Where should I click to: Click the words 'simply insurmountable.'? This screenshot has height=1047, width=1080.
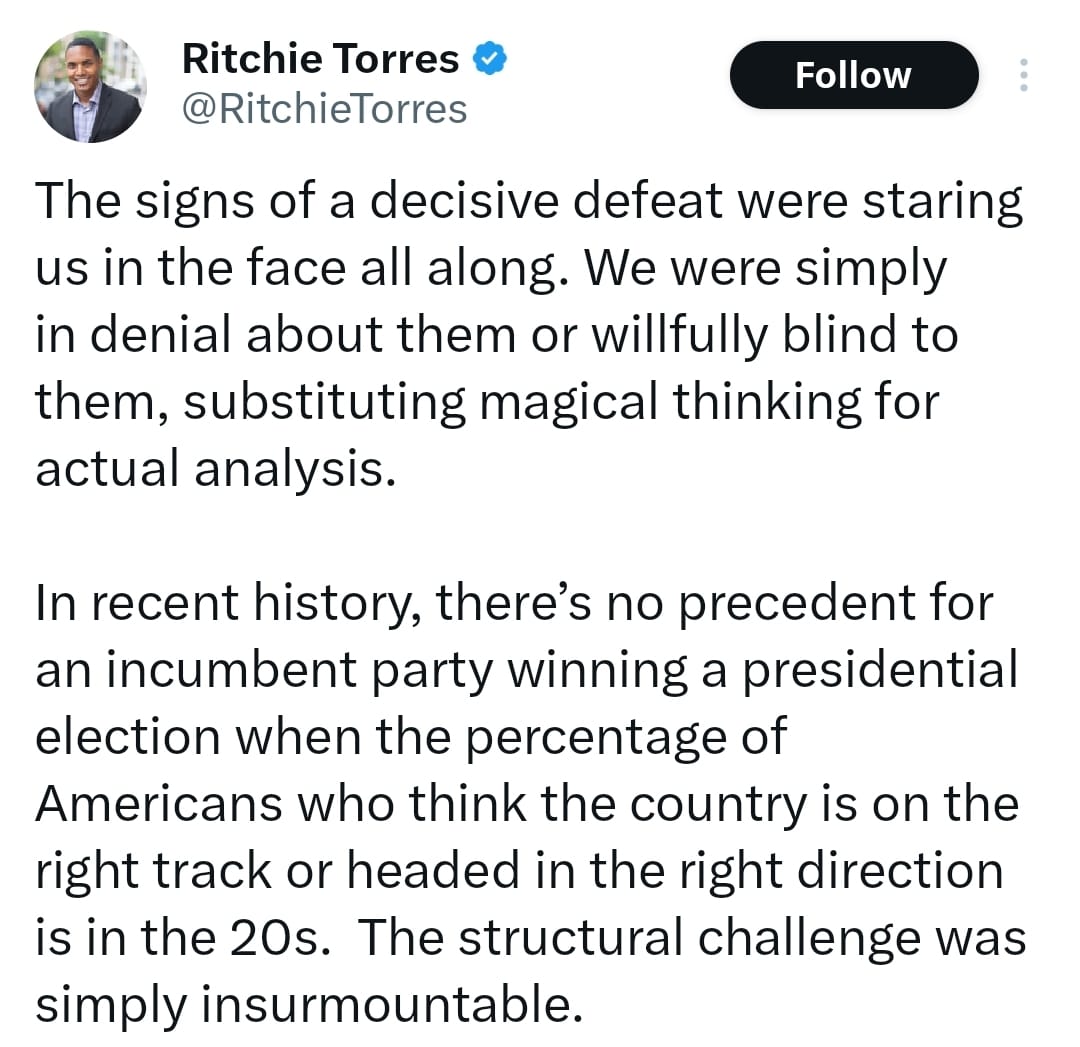[308, 1005]
